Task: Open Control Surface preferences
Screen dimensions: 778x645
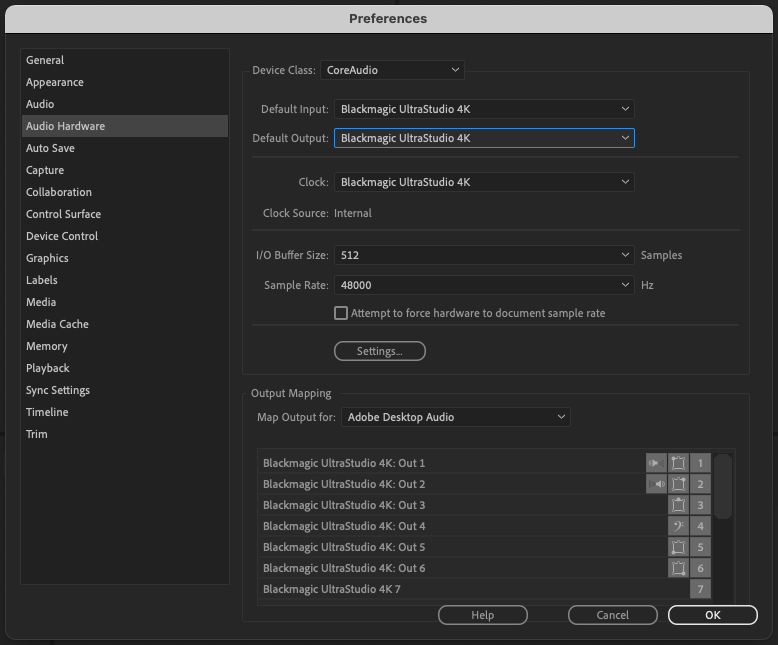Action: [x=125, y=214]
